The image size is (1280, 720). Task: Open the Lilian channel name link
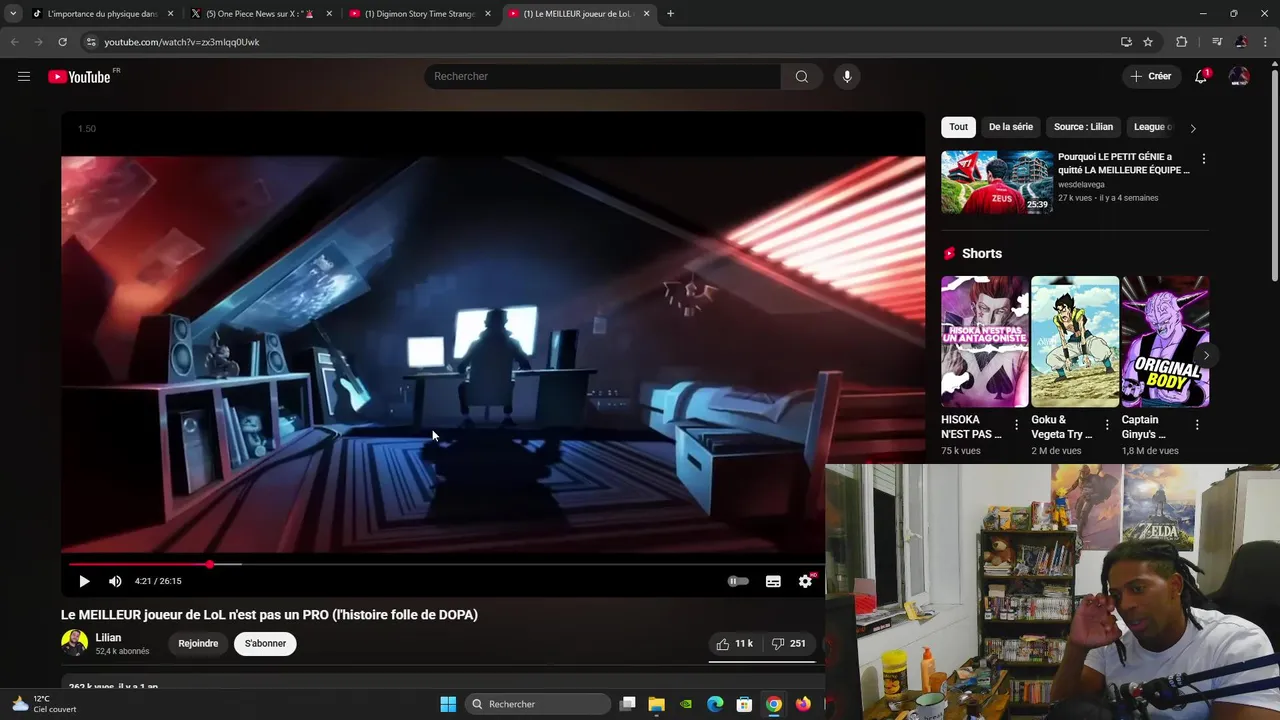pyautogui.click(x=108, y=638)
